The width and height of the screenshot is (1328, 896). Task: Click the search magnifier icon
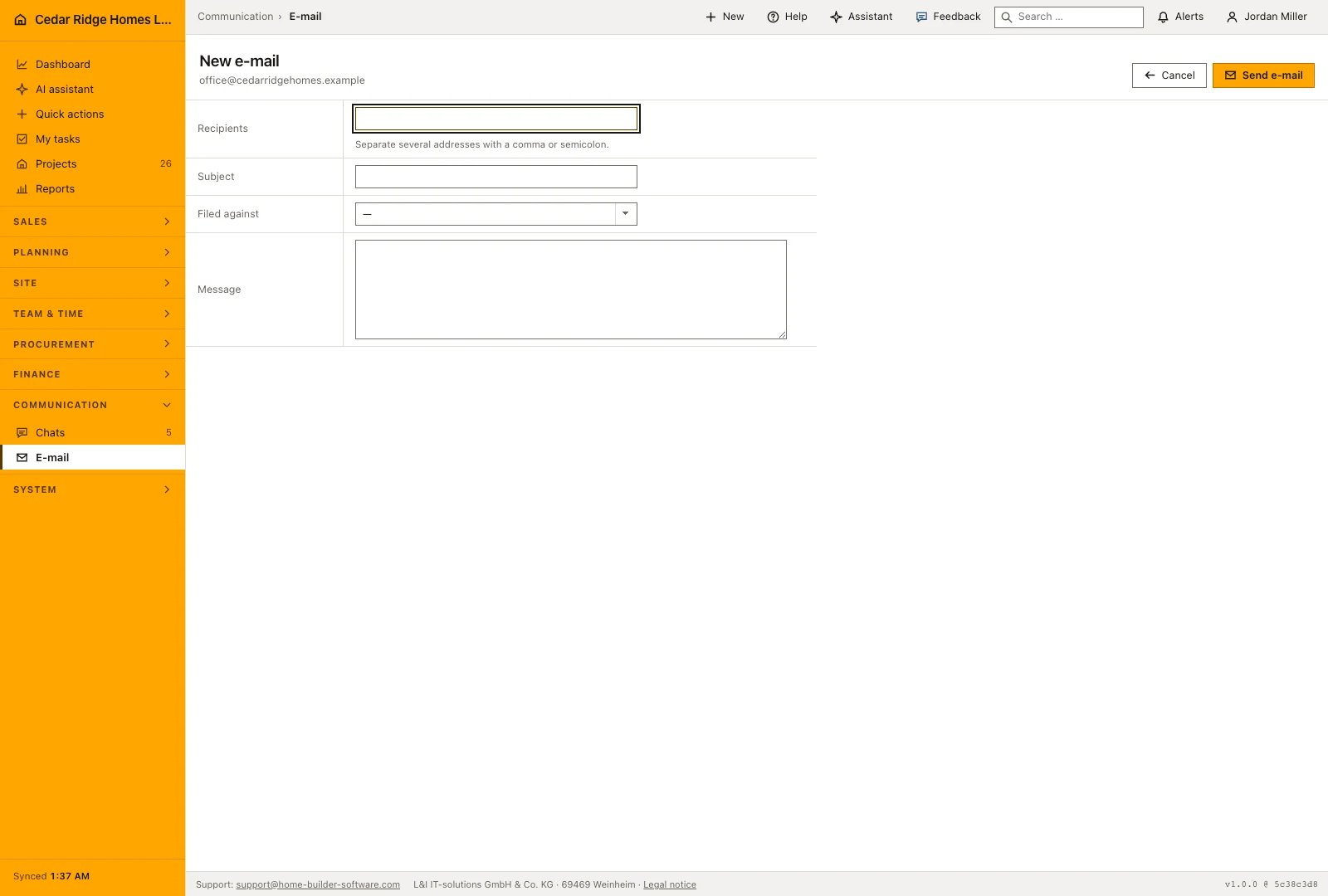point(1007,17)
